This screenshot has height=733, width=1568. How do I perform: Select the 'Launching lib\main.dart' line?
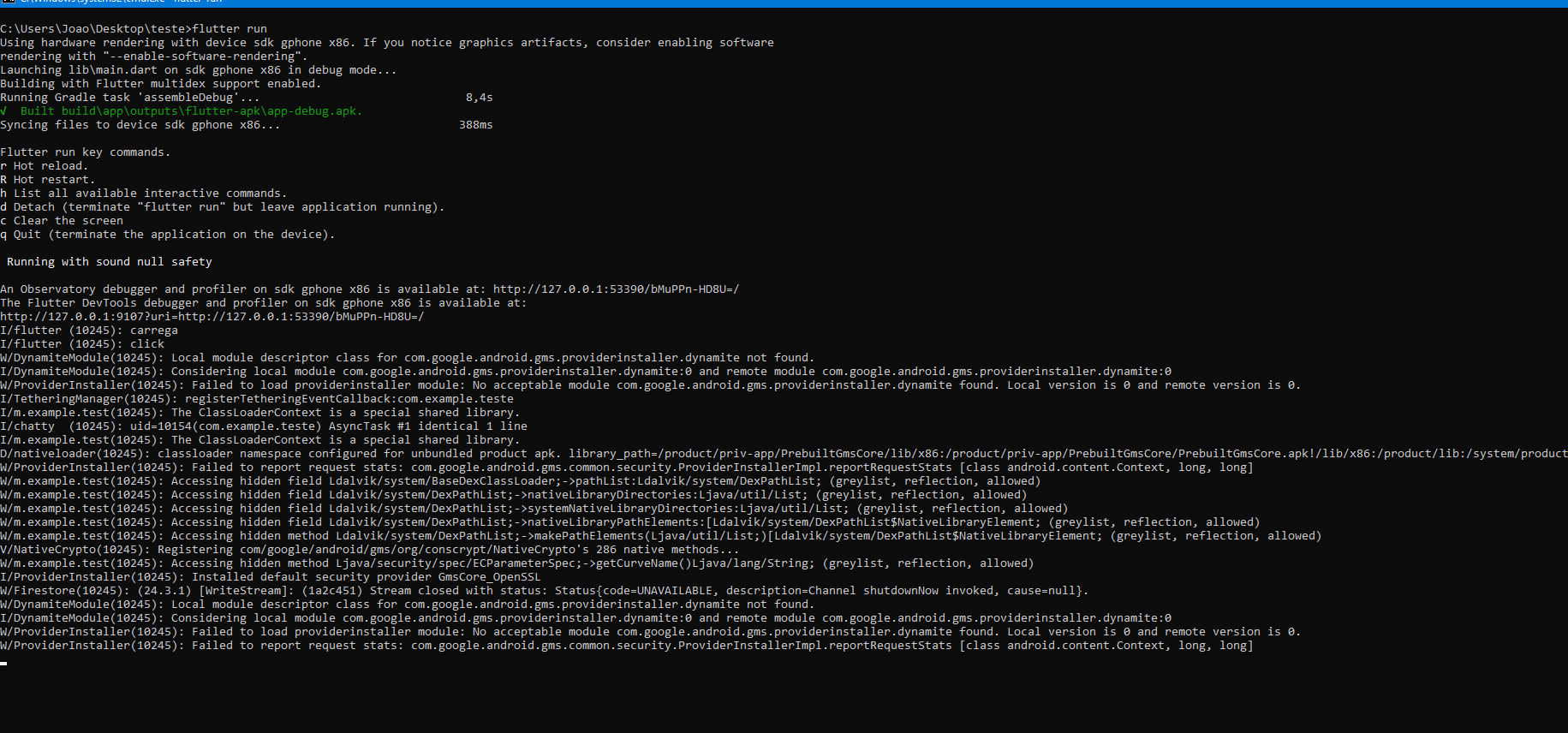pos(199,69)
